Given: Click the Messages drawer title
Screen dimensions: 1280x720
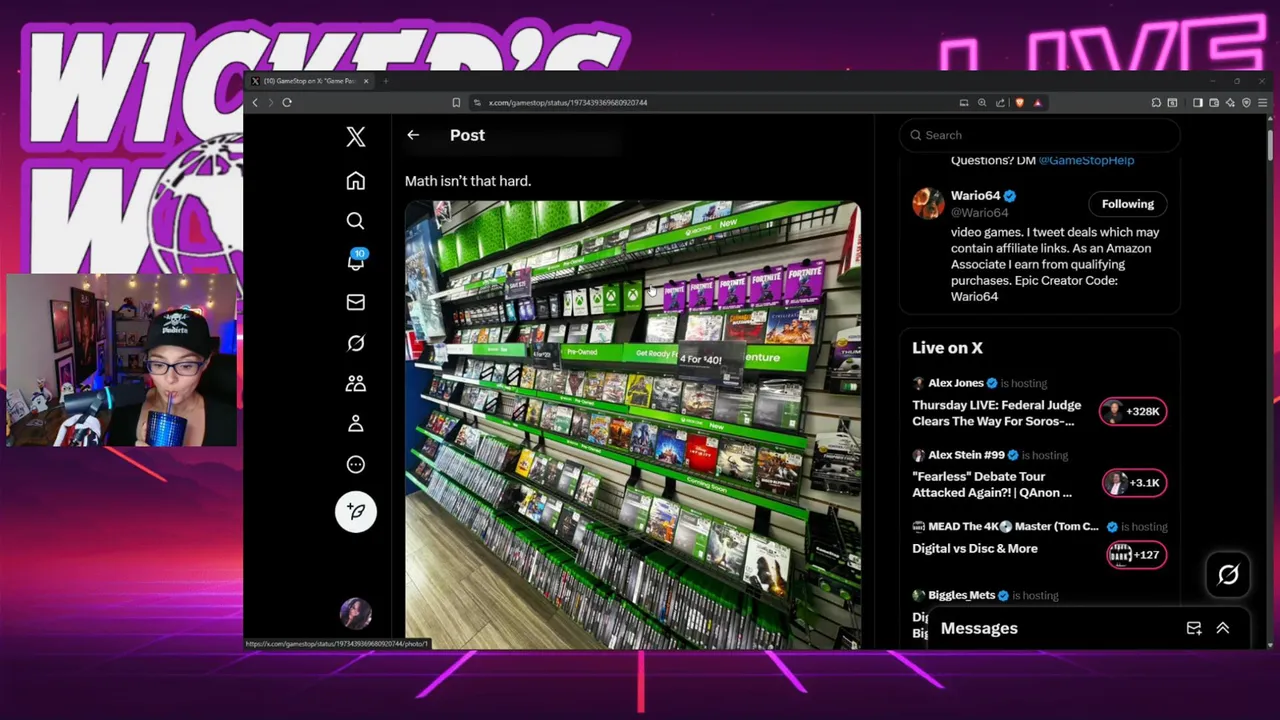Looking at the screenshot, I should coord(979,628).
